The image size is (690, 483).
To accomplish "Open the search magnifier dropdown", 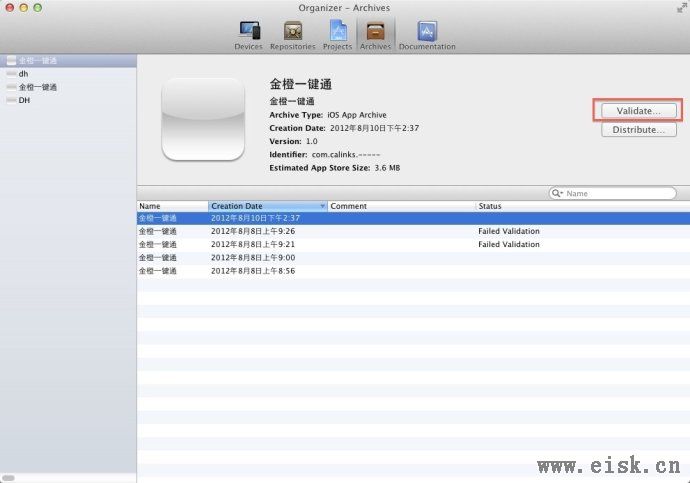I will coord(558,193).
